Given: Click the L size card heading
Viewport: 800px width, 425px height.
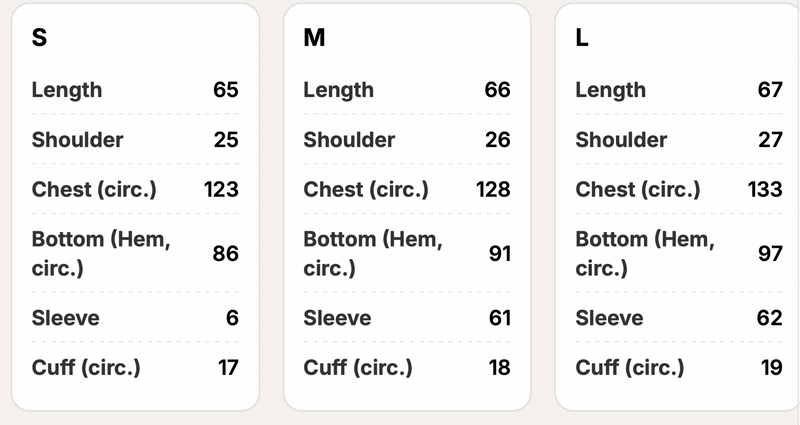Looking at the screenshot, I should pyautogui.click(x=582, y=39).
